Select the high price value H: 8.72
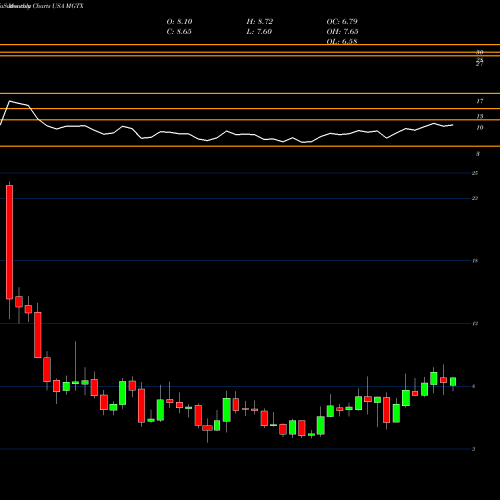 260,22
